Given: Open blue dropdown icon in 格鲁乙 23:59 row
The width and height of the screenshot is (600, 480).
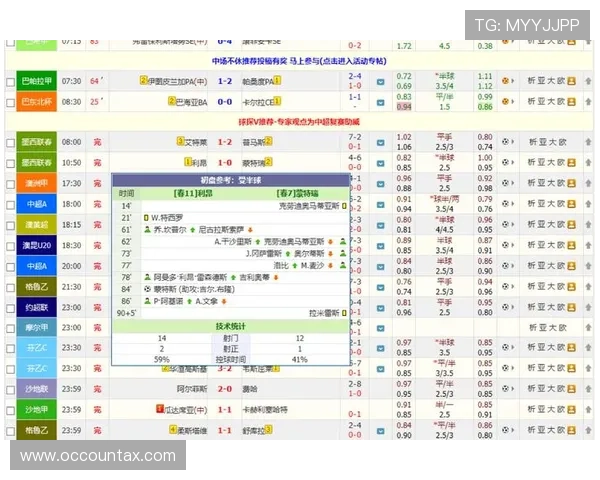Looking at the screenshot, I should (380, 431).
